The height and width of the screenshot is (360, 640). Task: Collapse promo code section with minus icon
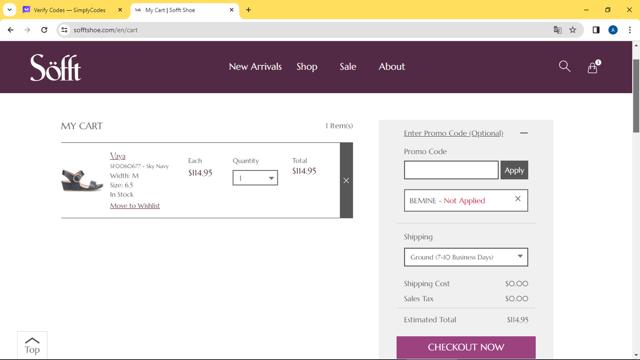524,133
